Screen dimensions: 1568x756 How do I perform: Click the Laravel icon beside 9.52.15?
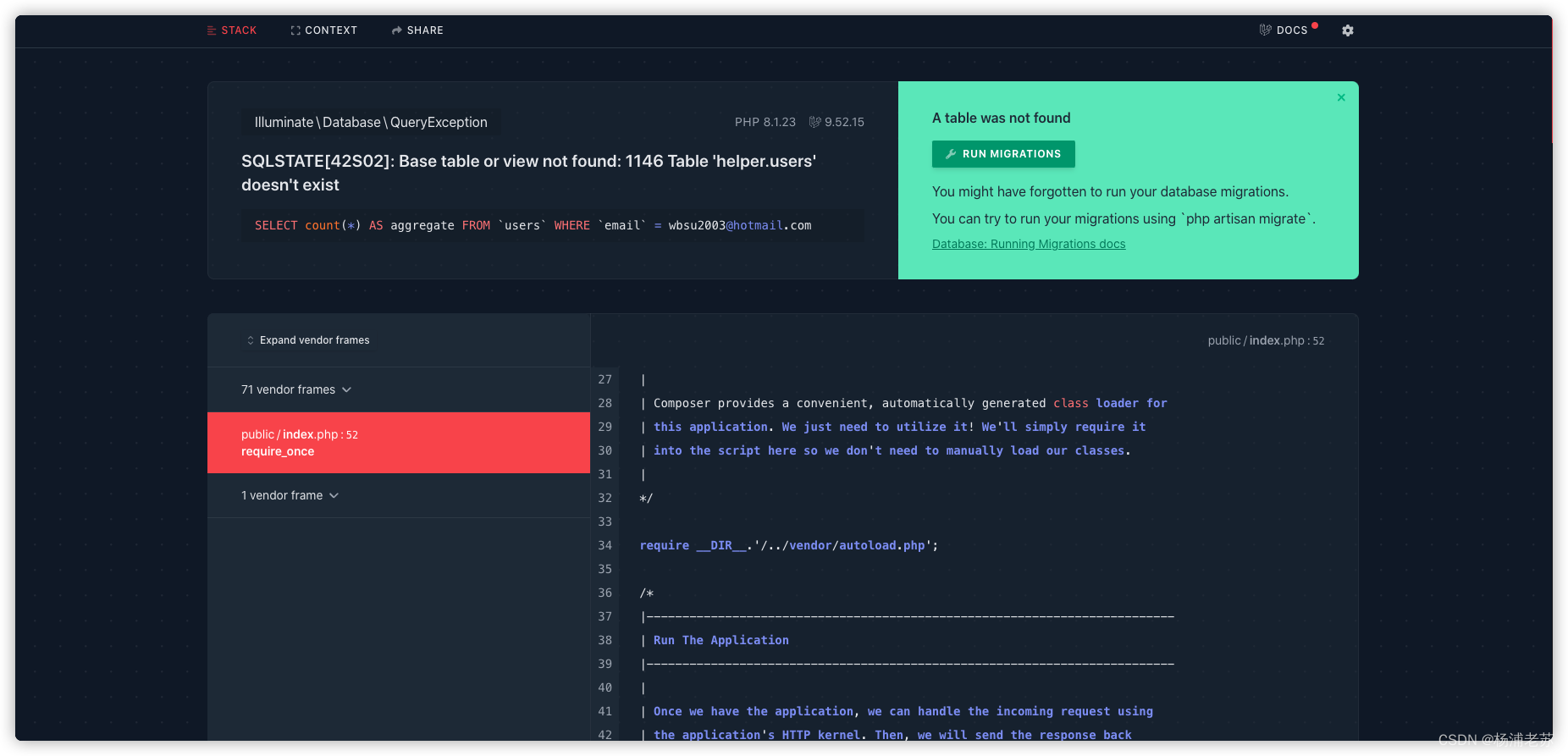click(x=814, y=122)
